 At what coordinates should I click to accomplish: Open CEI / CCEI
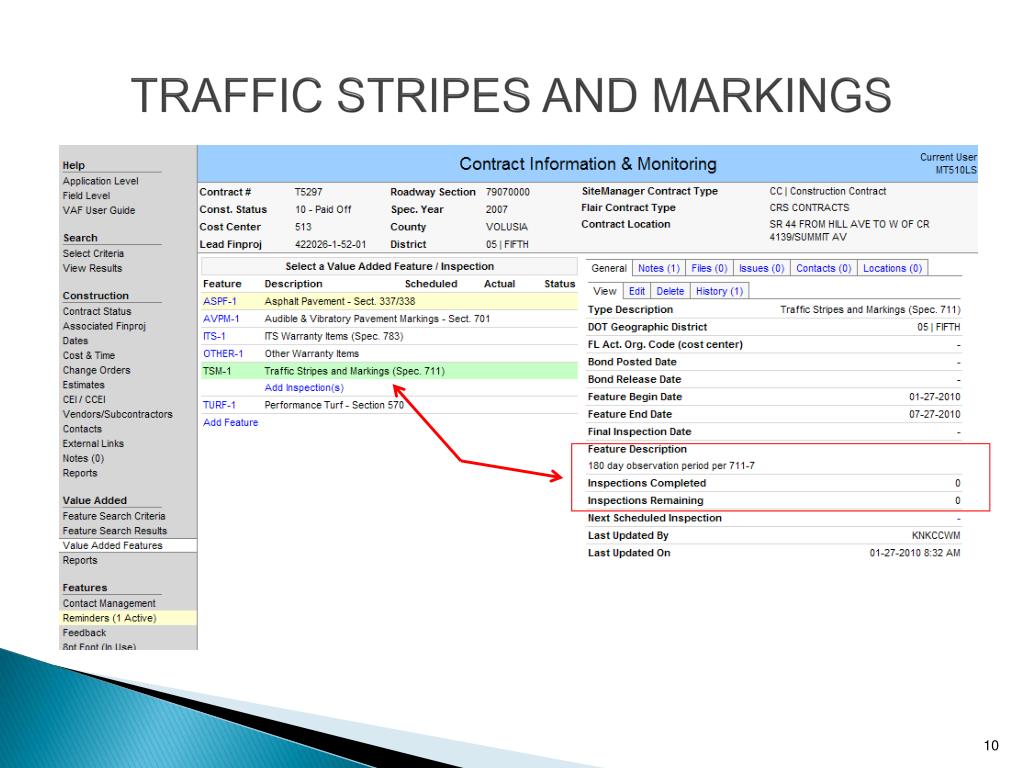point(84,400)
